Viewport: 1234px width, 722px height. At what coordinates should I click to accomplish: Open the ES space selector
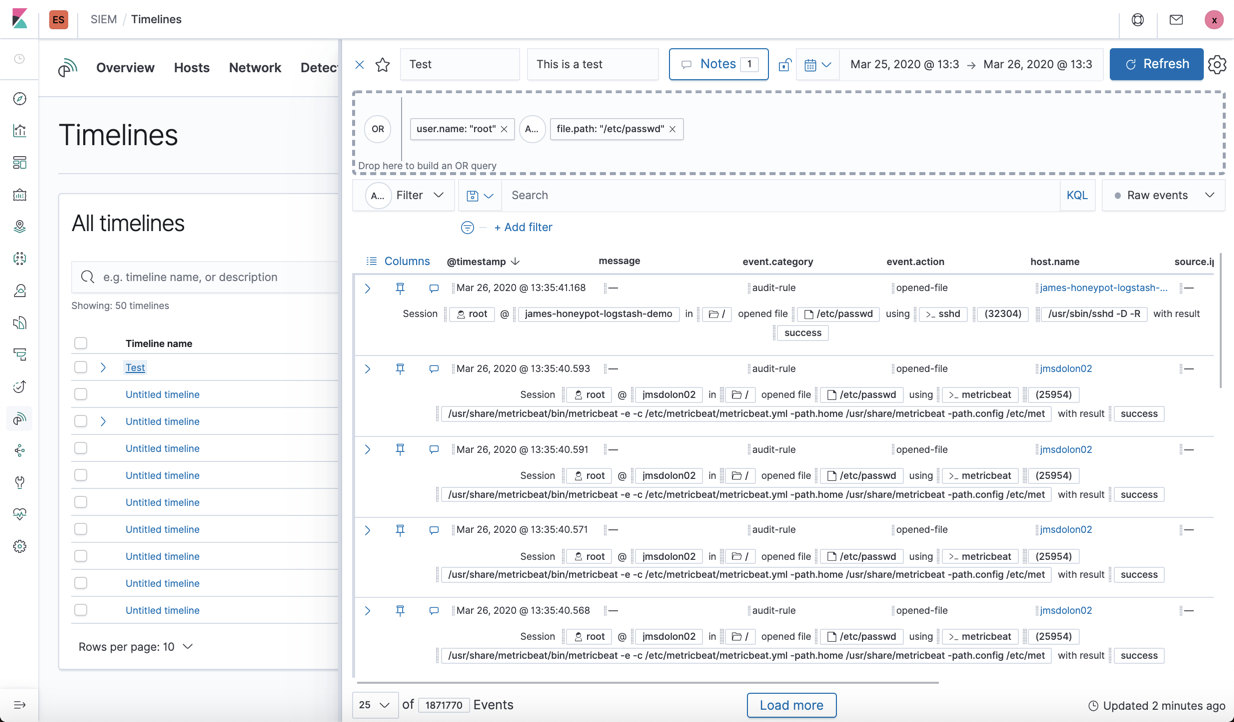(x=59, y=20)
